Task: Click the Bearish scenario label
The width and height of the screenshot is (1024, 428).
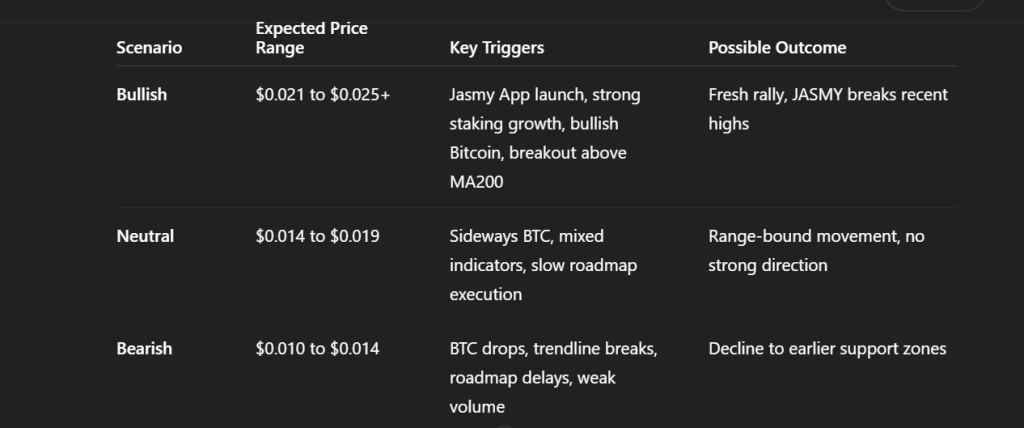Action: click(x=144, y=349)
